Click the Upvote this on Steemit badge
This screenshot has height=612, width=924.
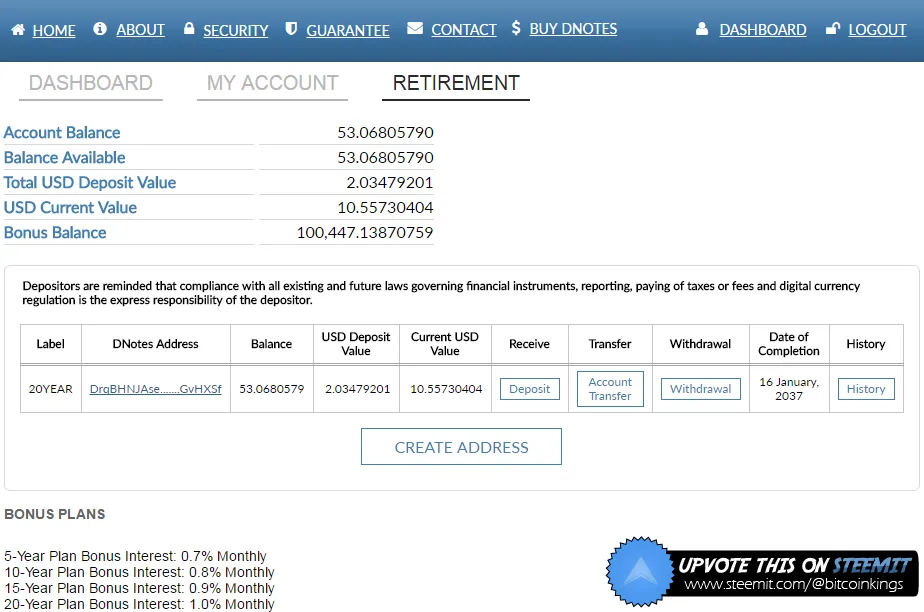tap(762, 571)
